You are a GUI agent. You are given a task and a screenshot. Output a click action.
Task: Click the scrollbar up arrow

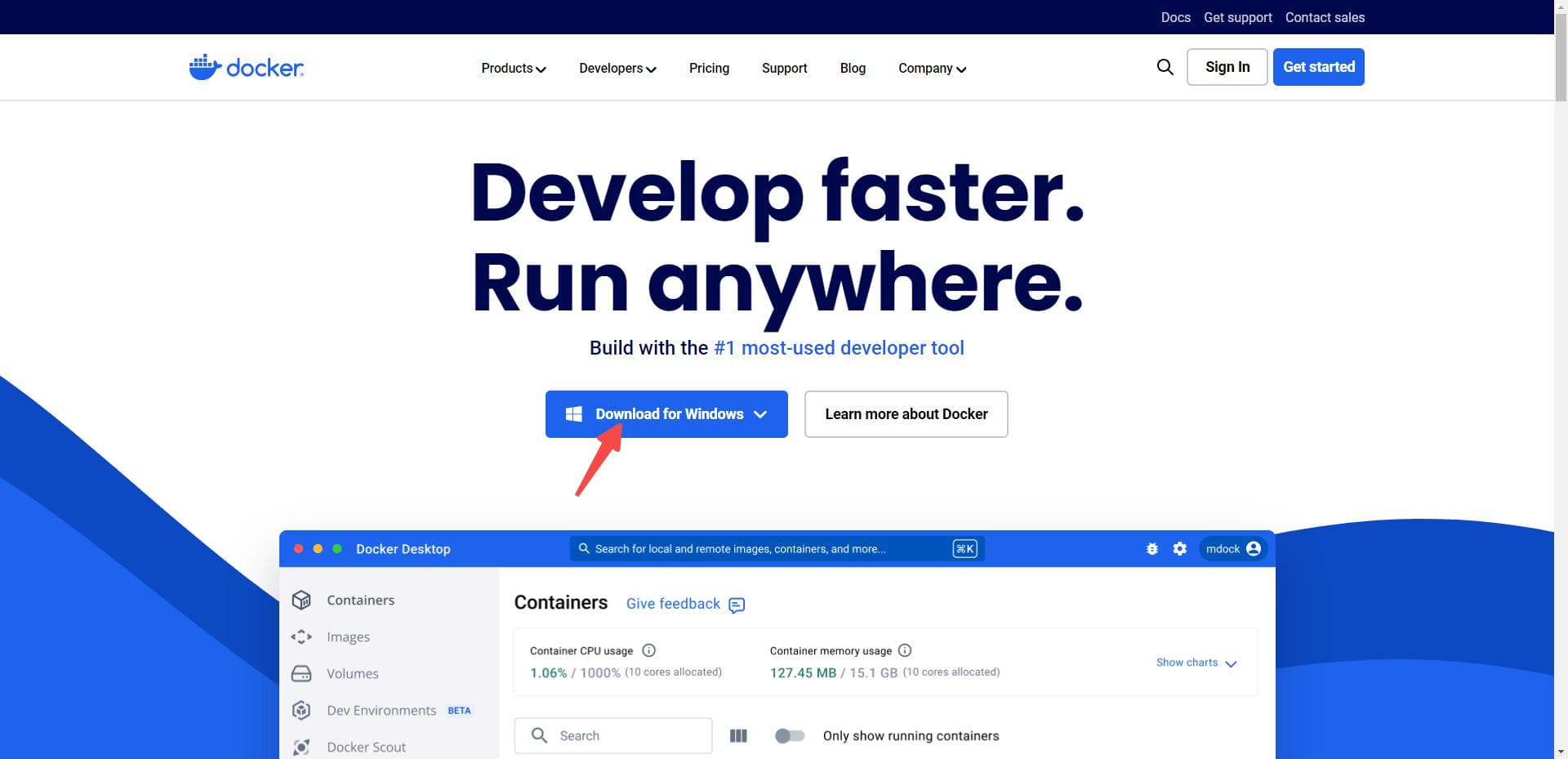pyautogui.click(x=1561, y=6)
